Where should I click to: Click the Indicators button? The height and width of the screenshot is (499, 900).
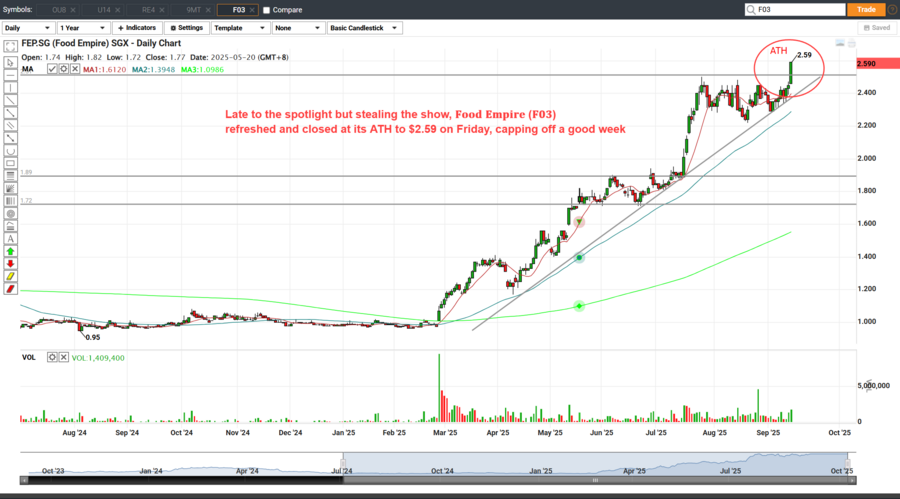pos(137,28)
